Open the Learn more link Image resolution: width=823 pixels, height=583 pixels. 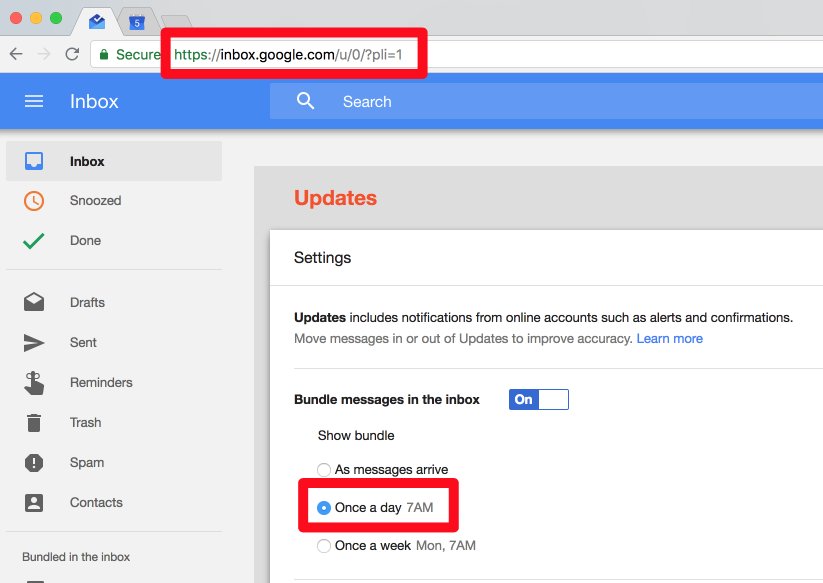pyautogui.click(x=669, y=338)
